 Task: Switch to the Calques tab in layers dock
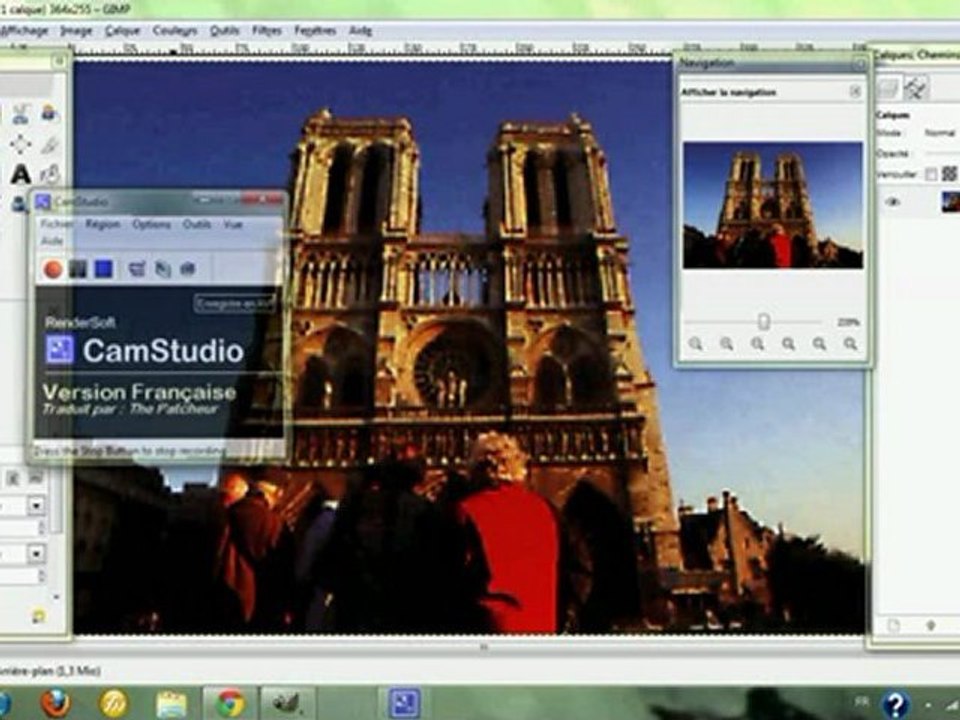point(888,89)
